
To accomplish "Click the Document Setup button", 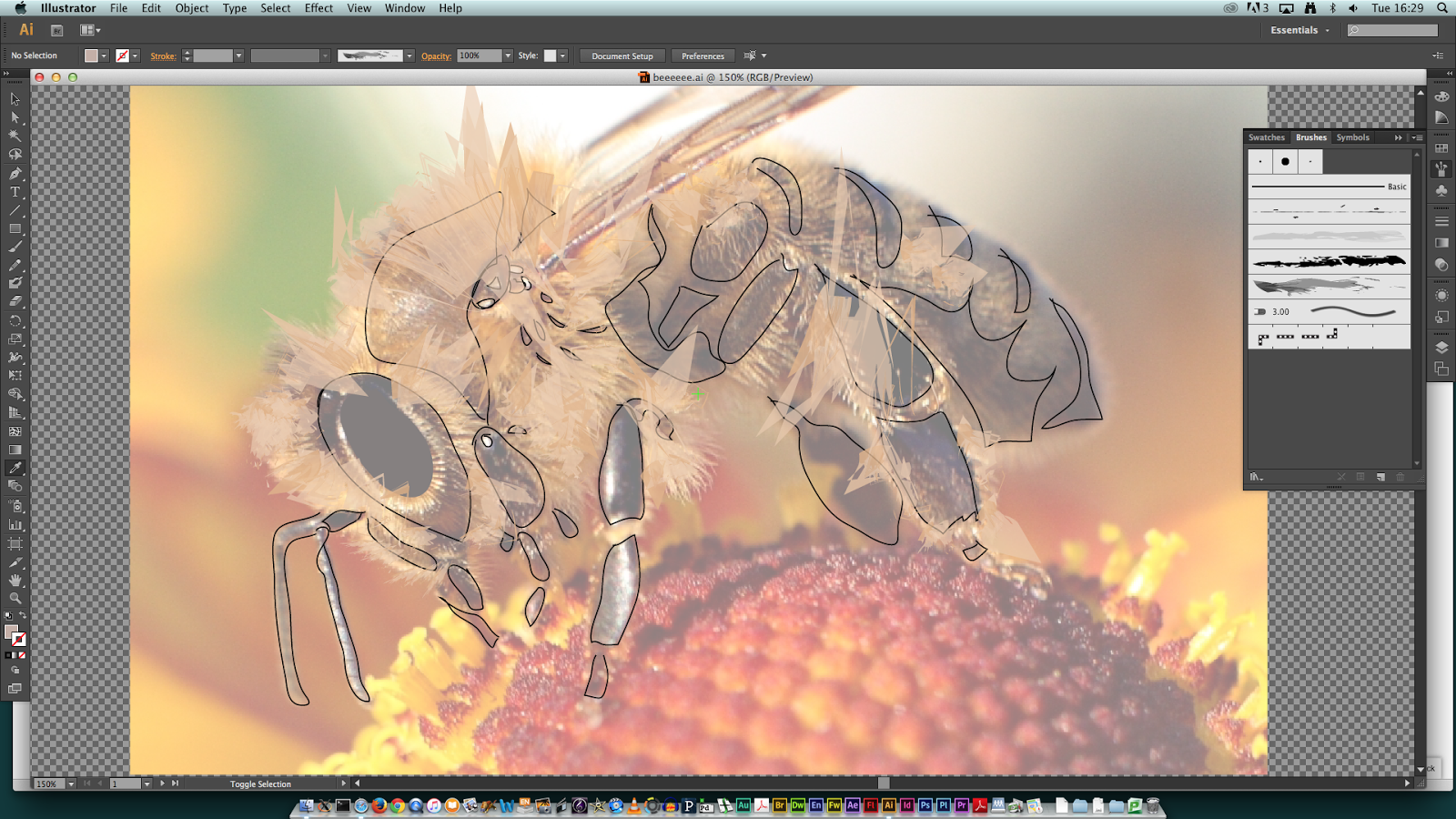I will click(622, 56).
